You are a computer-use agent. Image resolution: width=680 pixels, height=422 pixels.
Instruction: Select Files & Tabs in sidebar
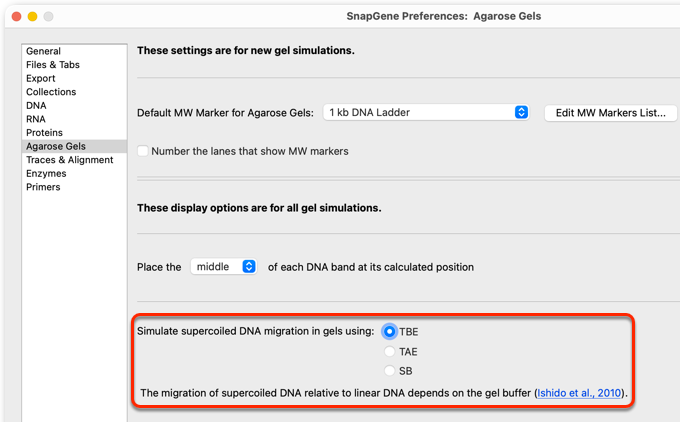click(52, 65)
